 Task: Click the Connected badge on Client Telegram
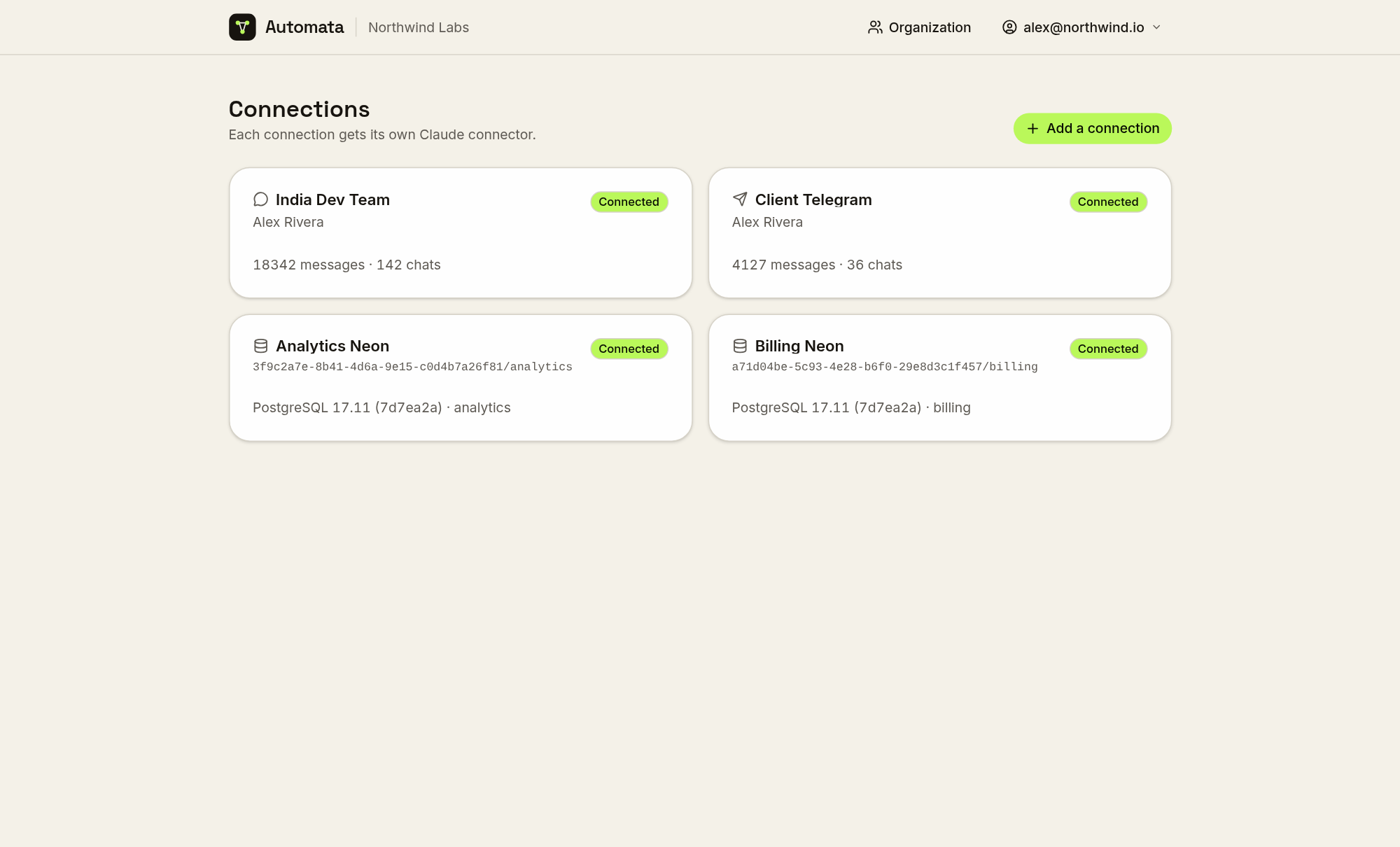click(1108, 202)
